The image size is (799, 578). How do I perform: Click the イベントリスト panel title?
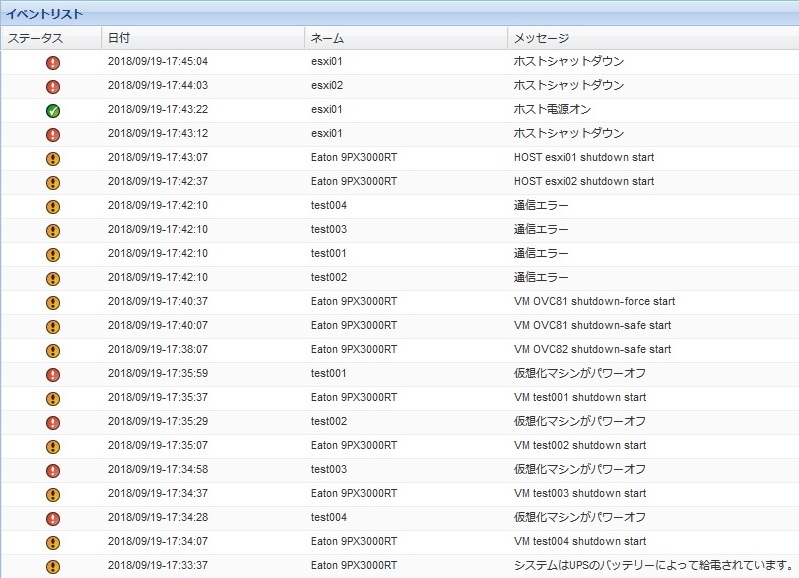pos(45,14)
